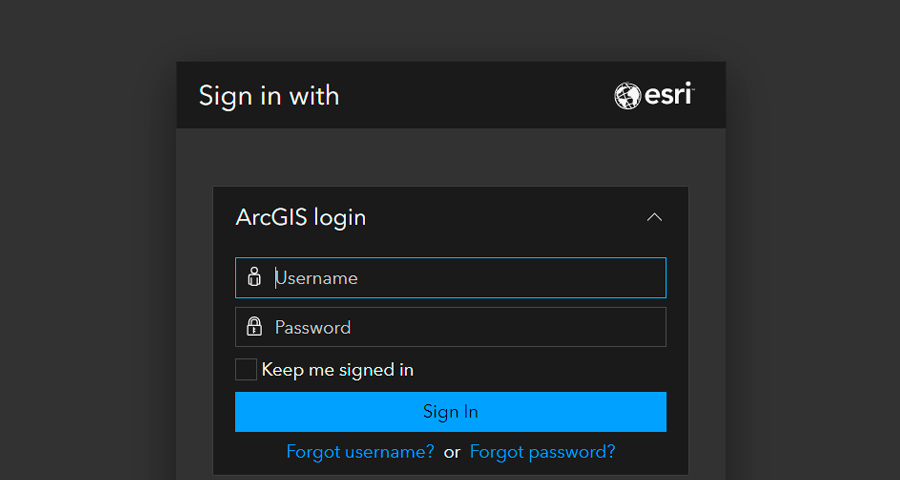
Task: Click the padlock icon beside Password
Action: pyautogui.click(x=254, y=327)
